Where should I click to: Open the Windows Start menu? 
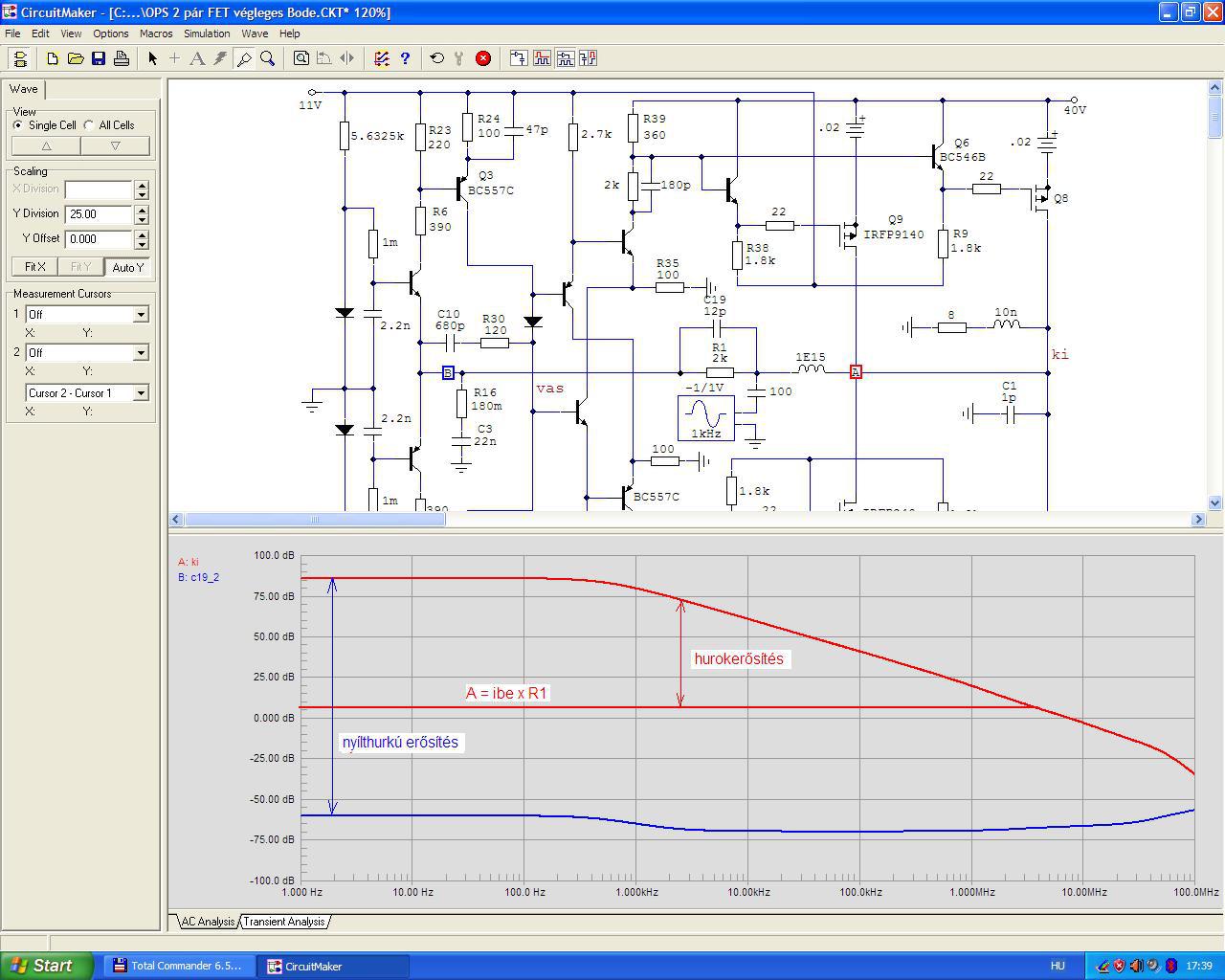click(47, 966)
